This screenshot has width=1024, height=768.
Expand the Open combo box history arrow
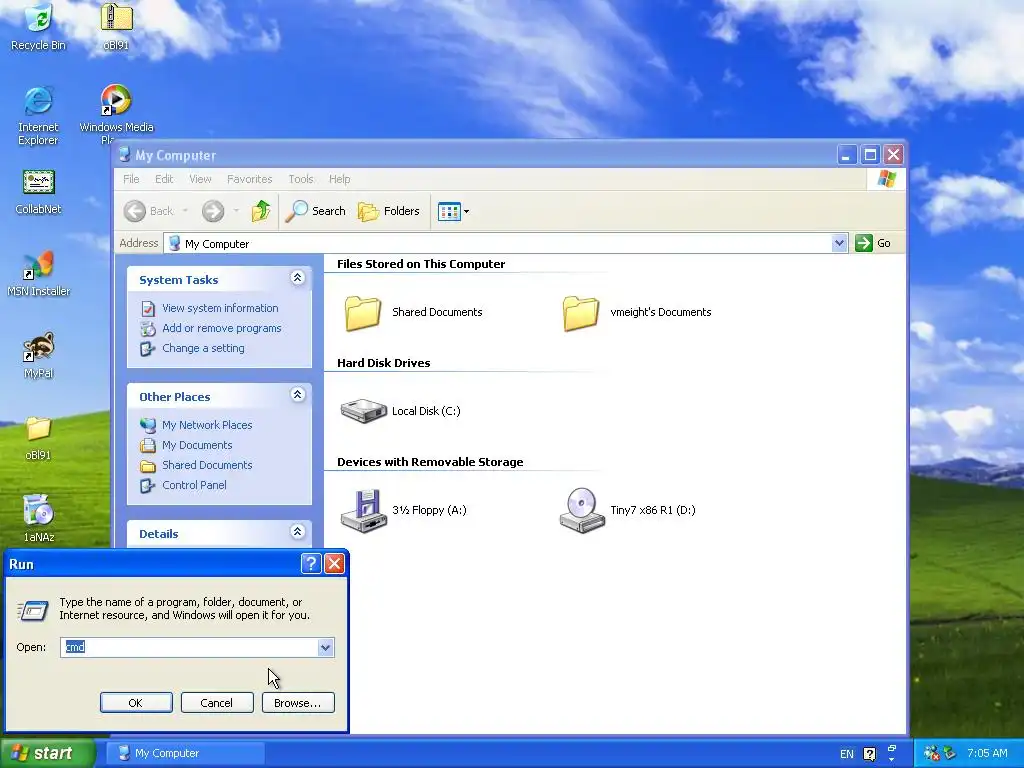click(x=325, y=647)
